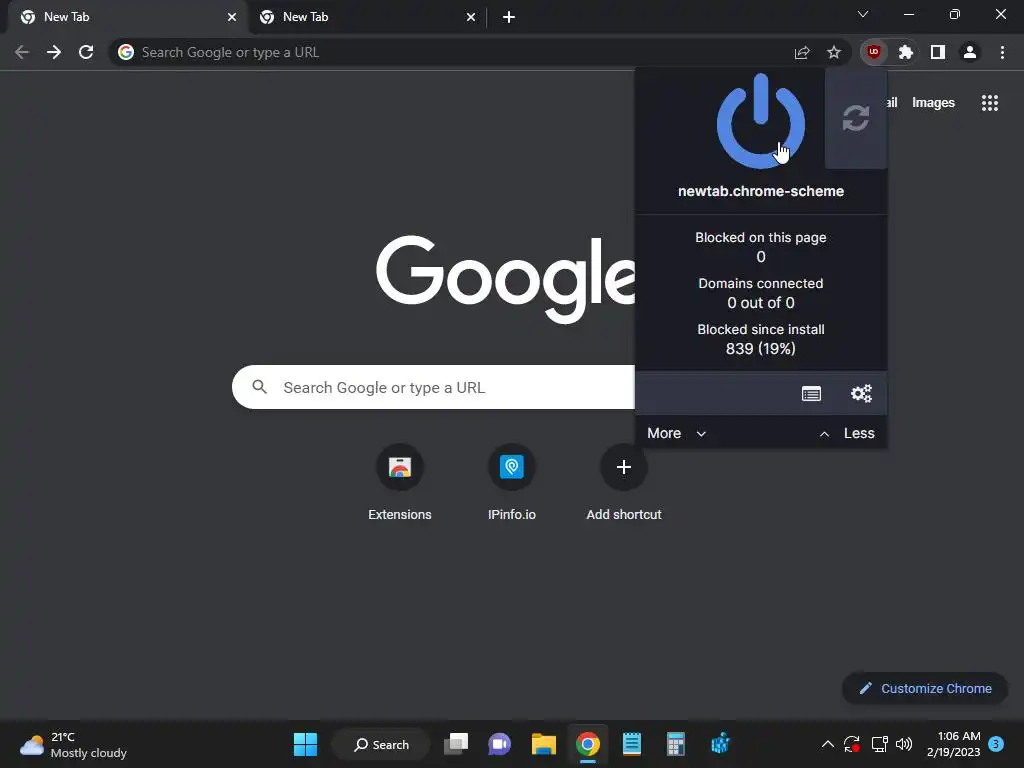Open the blue cube app on taskbar
This screenshot has height=768, width=1024.
pyautogui.click(x=720, y=744)
